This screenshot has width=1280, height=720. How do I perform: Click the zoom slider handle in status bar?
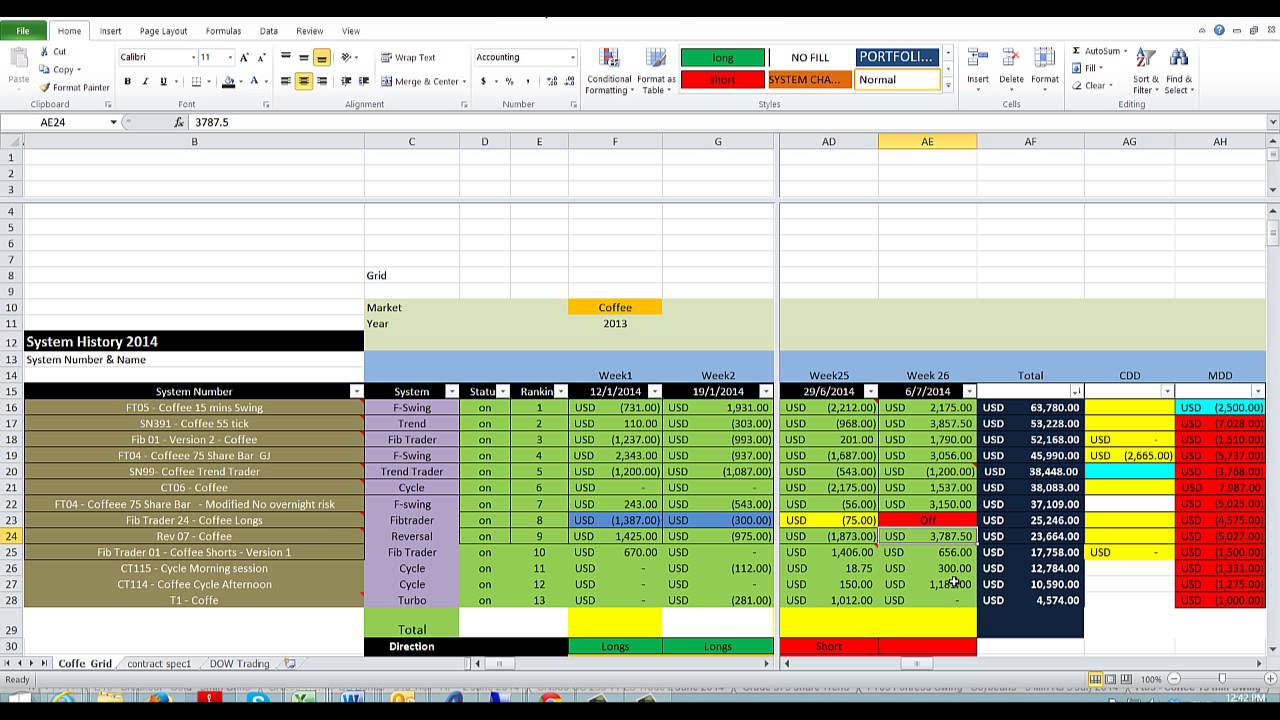pos(1222,679)
